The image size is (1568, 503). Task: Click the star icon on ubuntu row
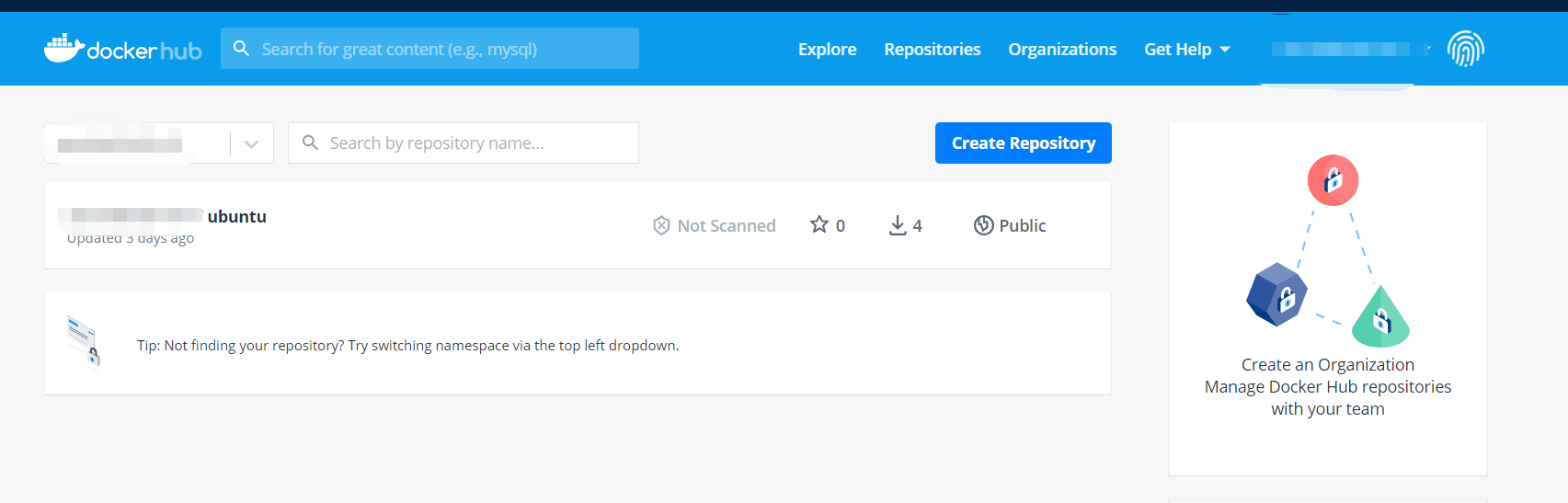(x=818, y=224)
